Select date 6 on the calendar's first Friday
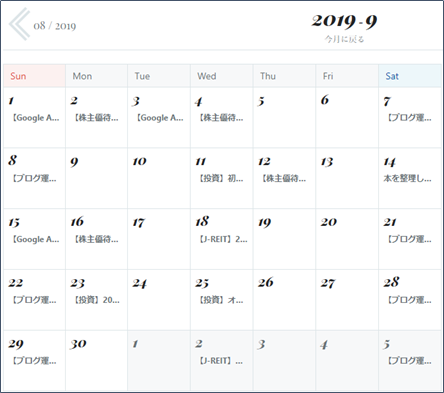Screen dimensions: 444x393 pyautogui.click(x=325, y=100)
